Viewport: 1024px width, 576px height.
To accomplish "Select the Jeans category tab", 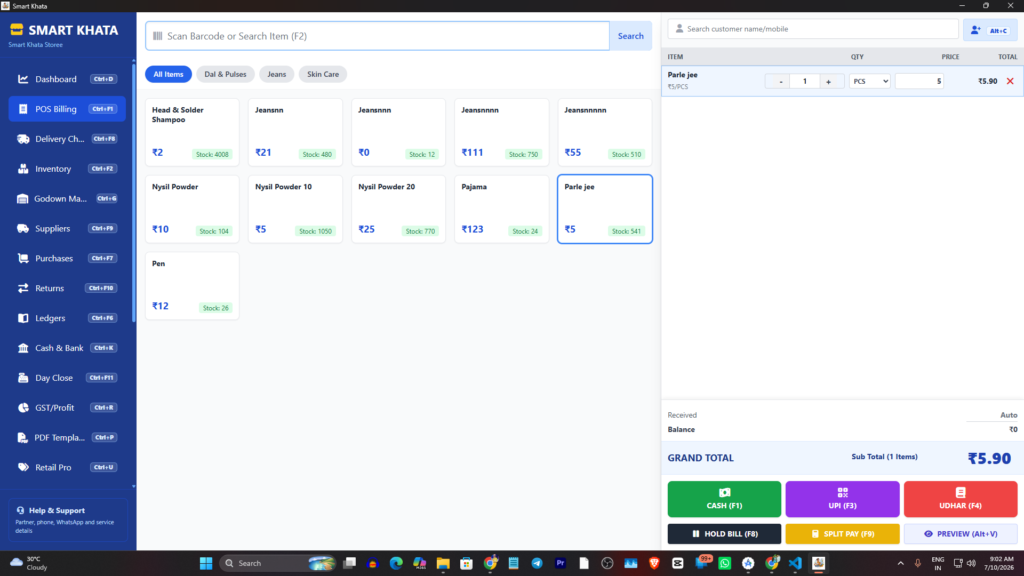I will 276,74.
